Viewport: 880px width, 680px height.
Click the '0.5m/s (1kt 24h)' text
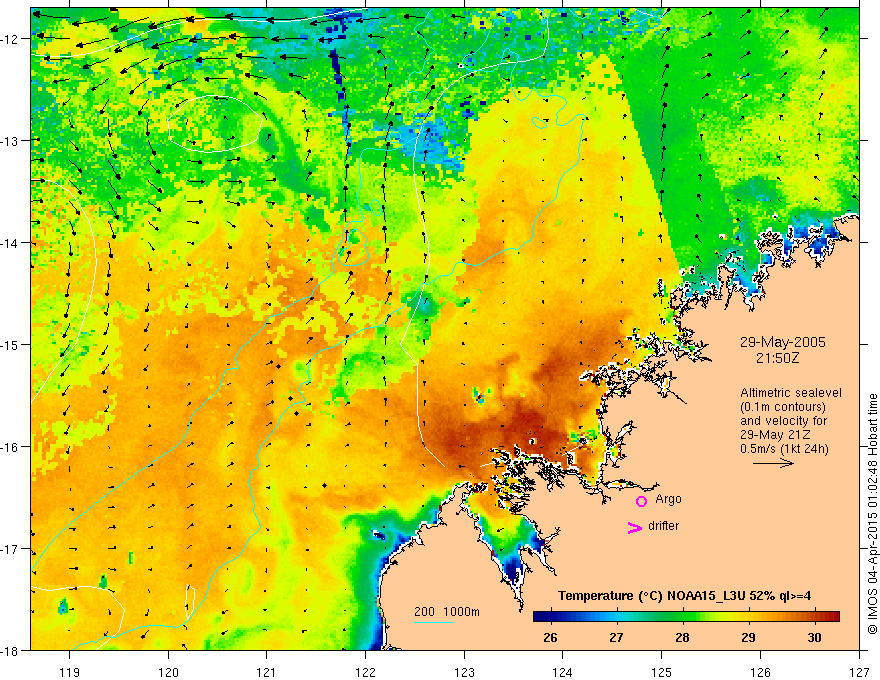tap(784, 449)
